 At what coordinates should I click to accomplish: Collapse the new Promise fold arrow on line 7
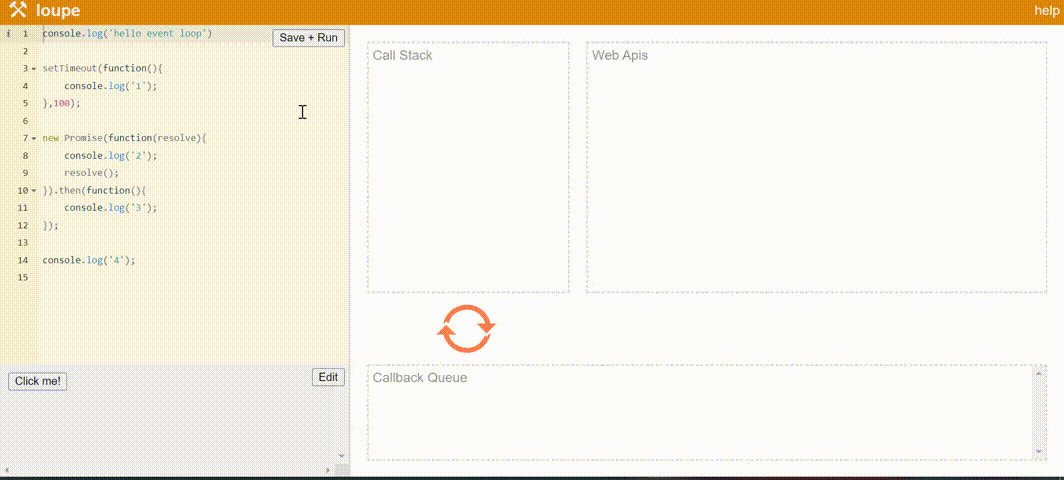point(34,139)
